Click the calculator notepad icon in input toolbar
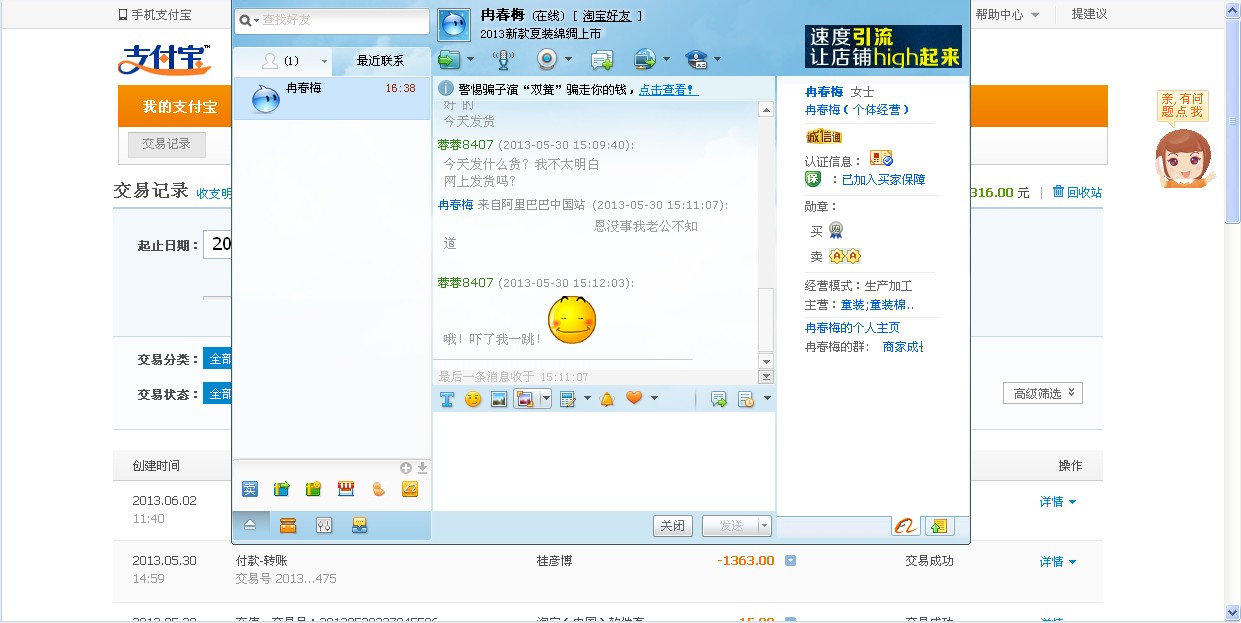Screen dimensions: 1241x623 568,399
